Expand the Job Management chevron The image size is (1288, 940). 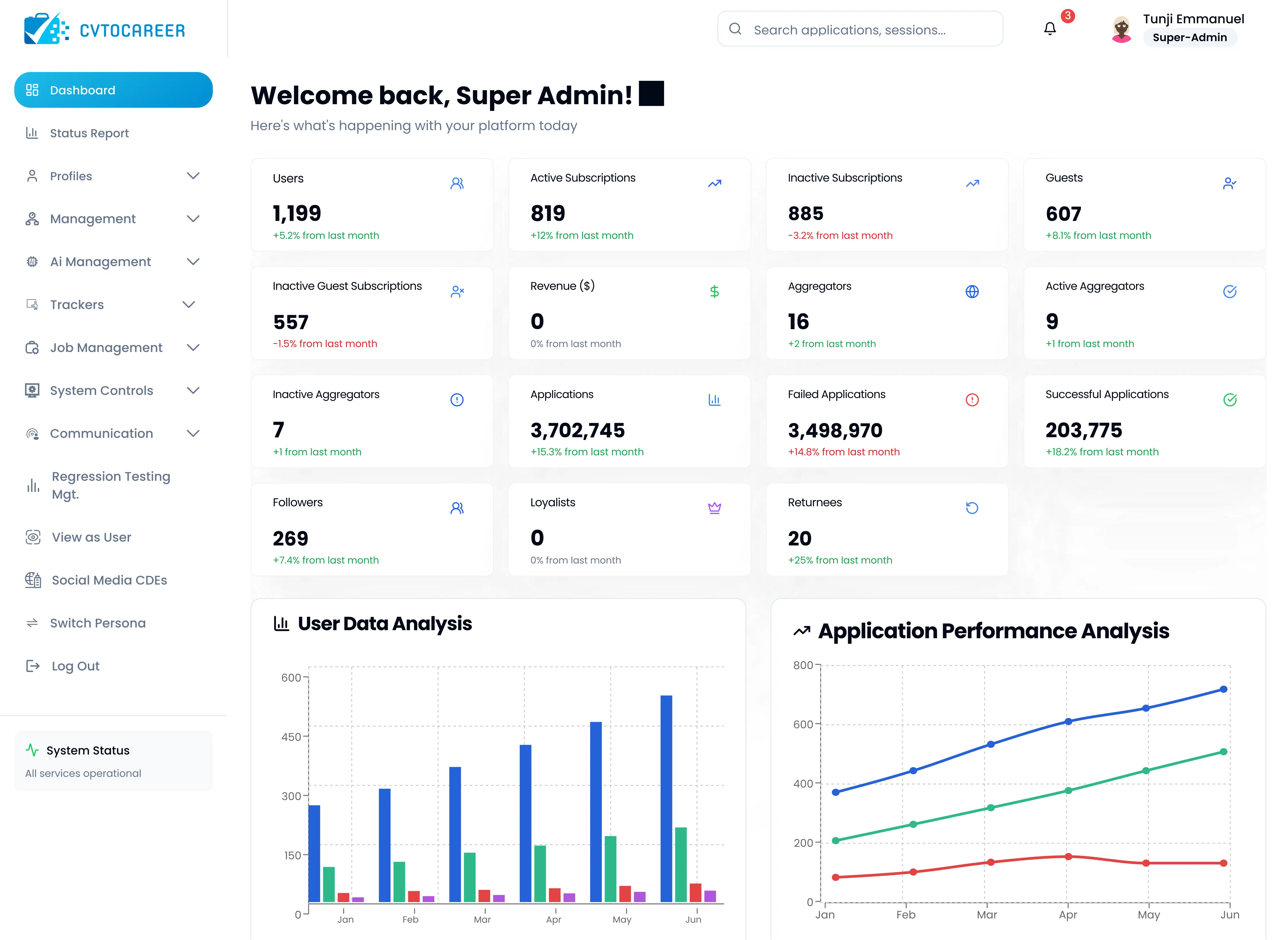click(x=193, y=348)
